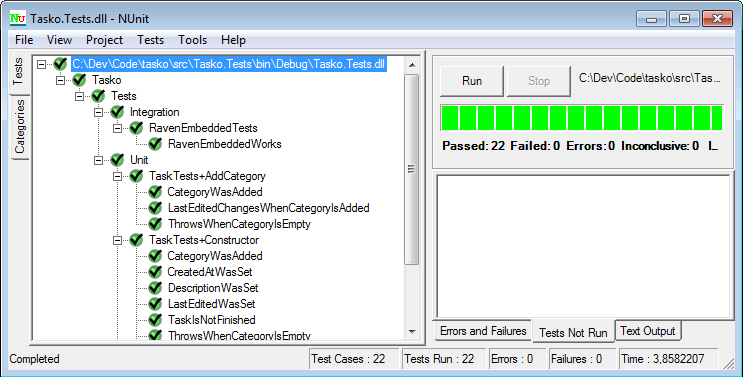Click check icon beside LastEditedChangesWhenCategoryIsAdded
This screenshot has width=743, height=377.
tap(155, 208)
